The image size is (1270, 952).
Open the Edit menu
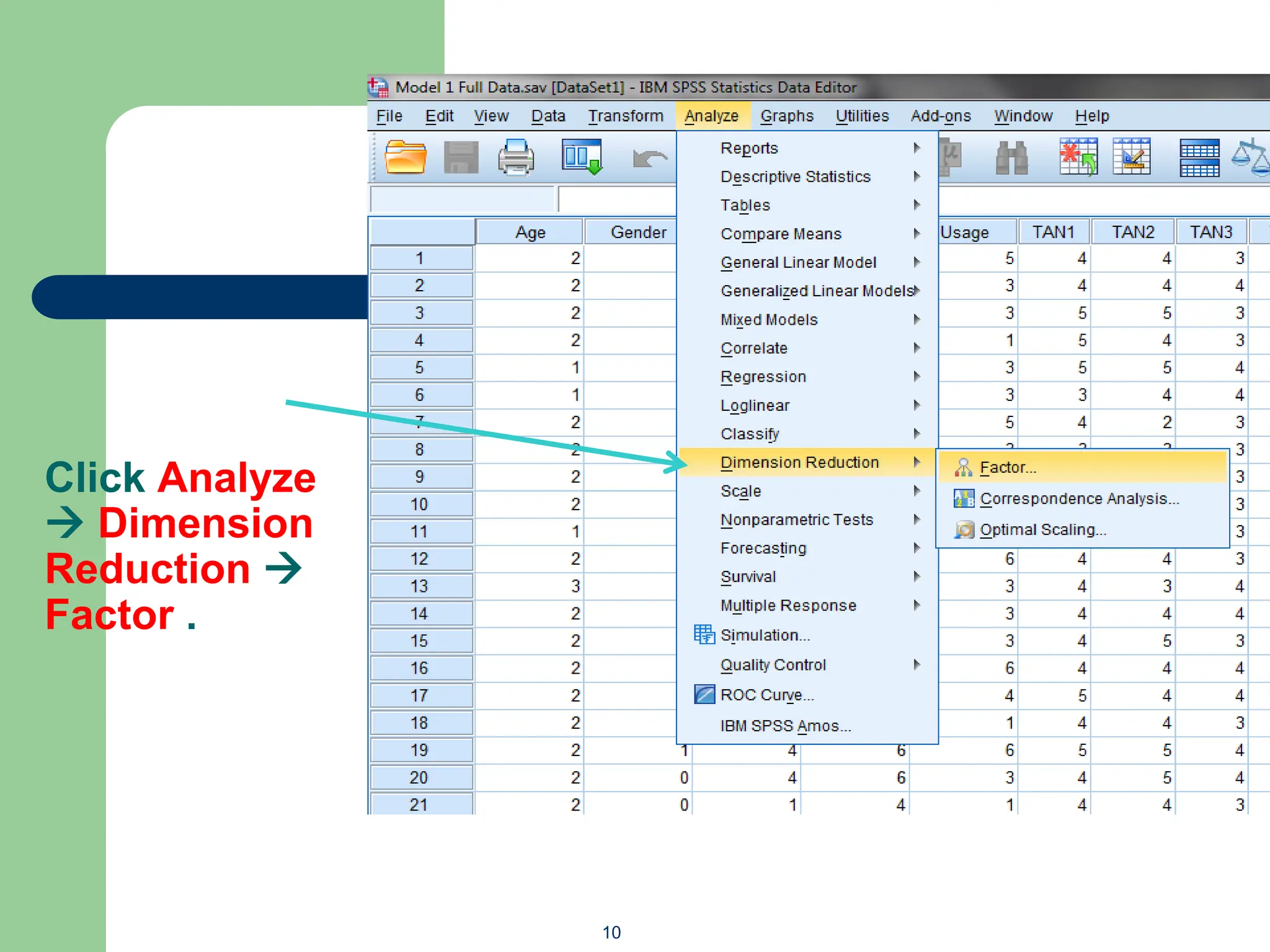click(439, 116)
